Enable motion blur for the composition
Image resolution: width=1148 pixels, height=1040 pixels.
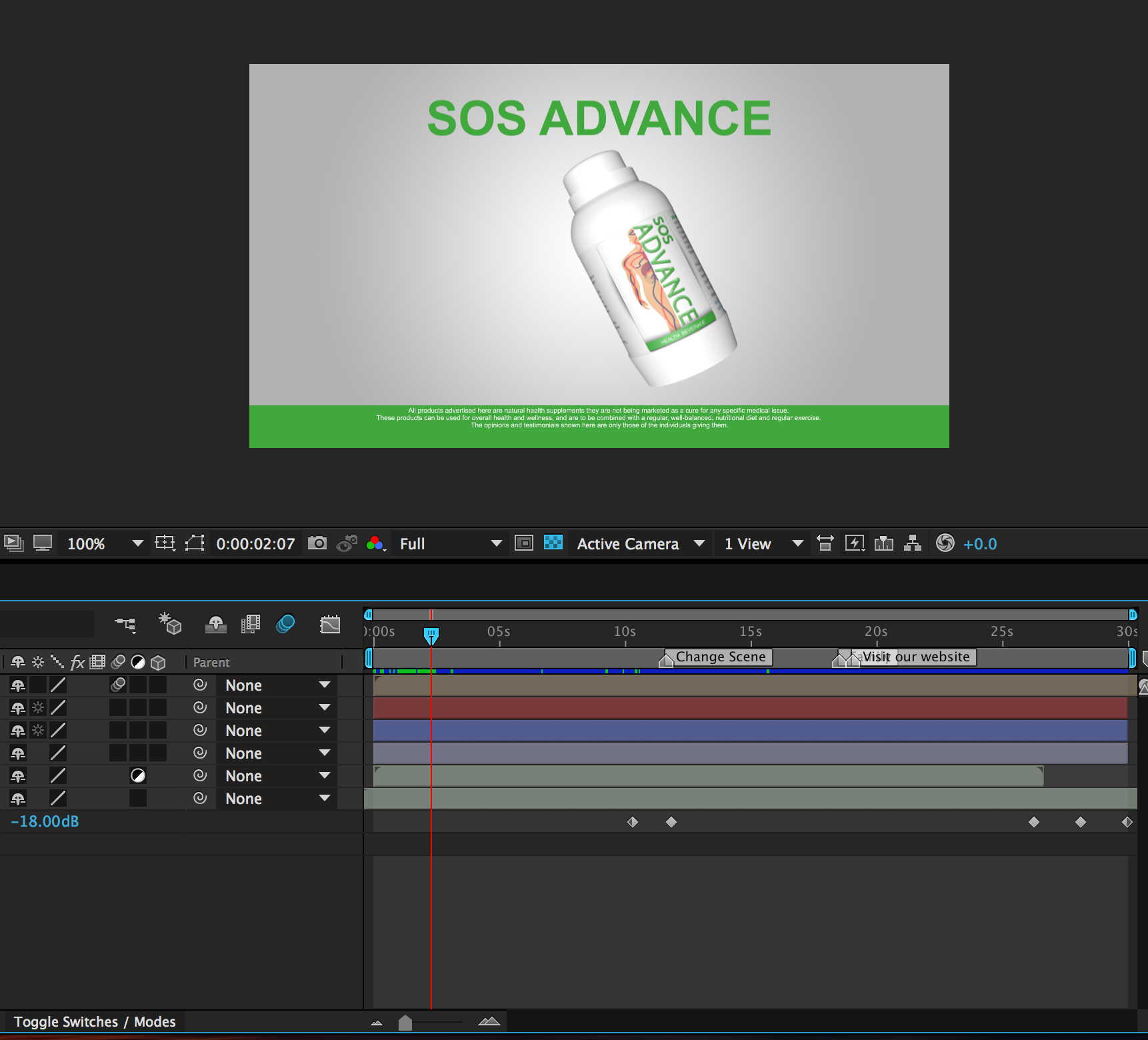285,624
